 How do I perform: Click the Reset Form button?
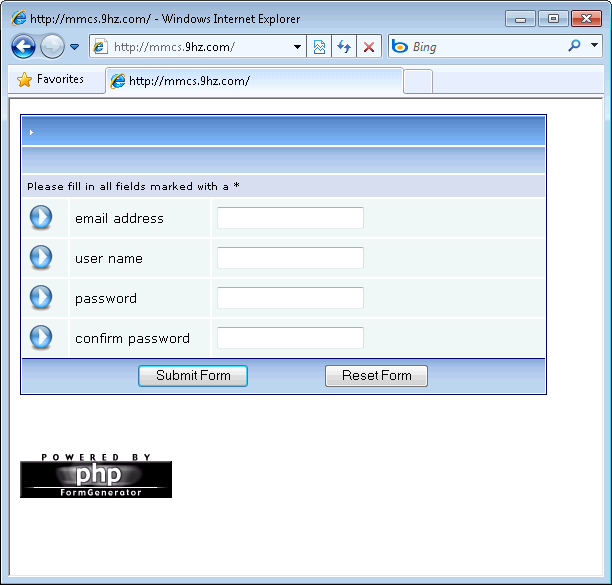(376, 376)
